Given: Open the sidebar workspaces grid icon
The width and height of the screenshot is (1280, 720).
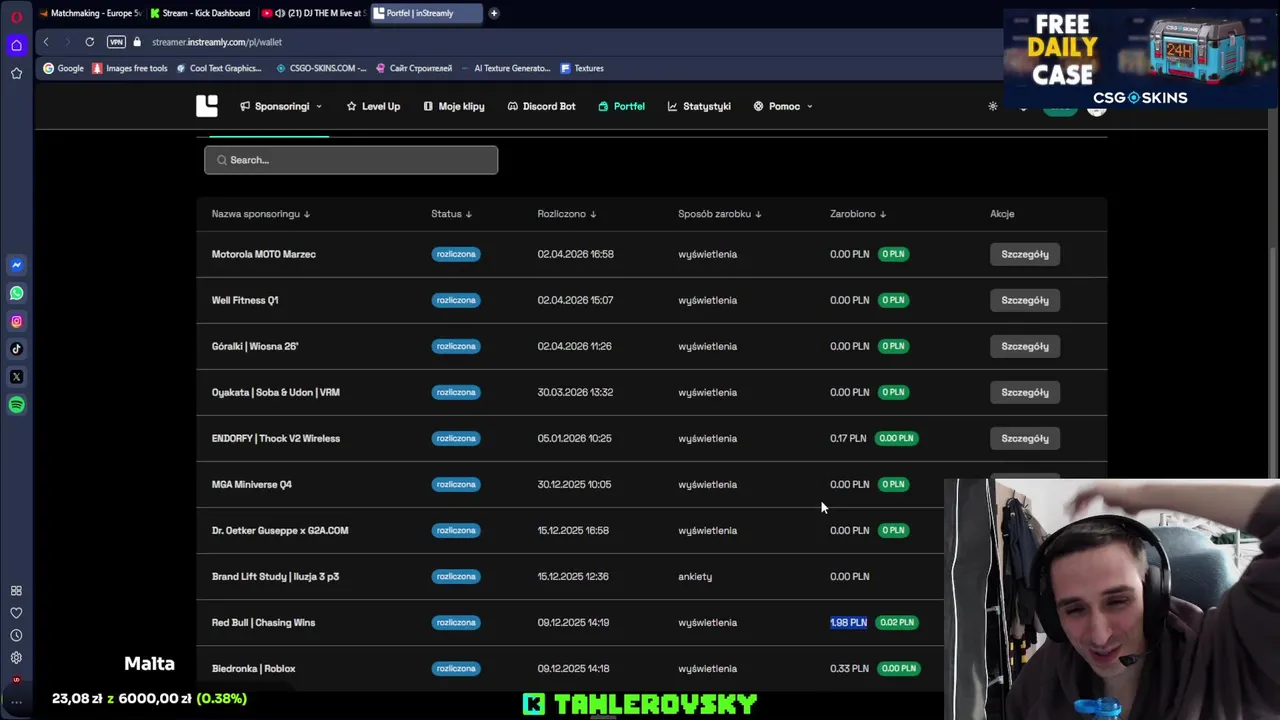Looking at the screenshot, I should point(16,591).
